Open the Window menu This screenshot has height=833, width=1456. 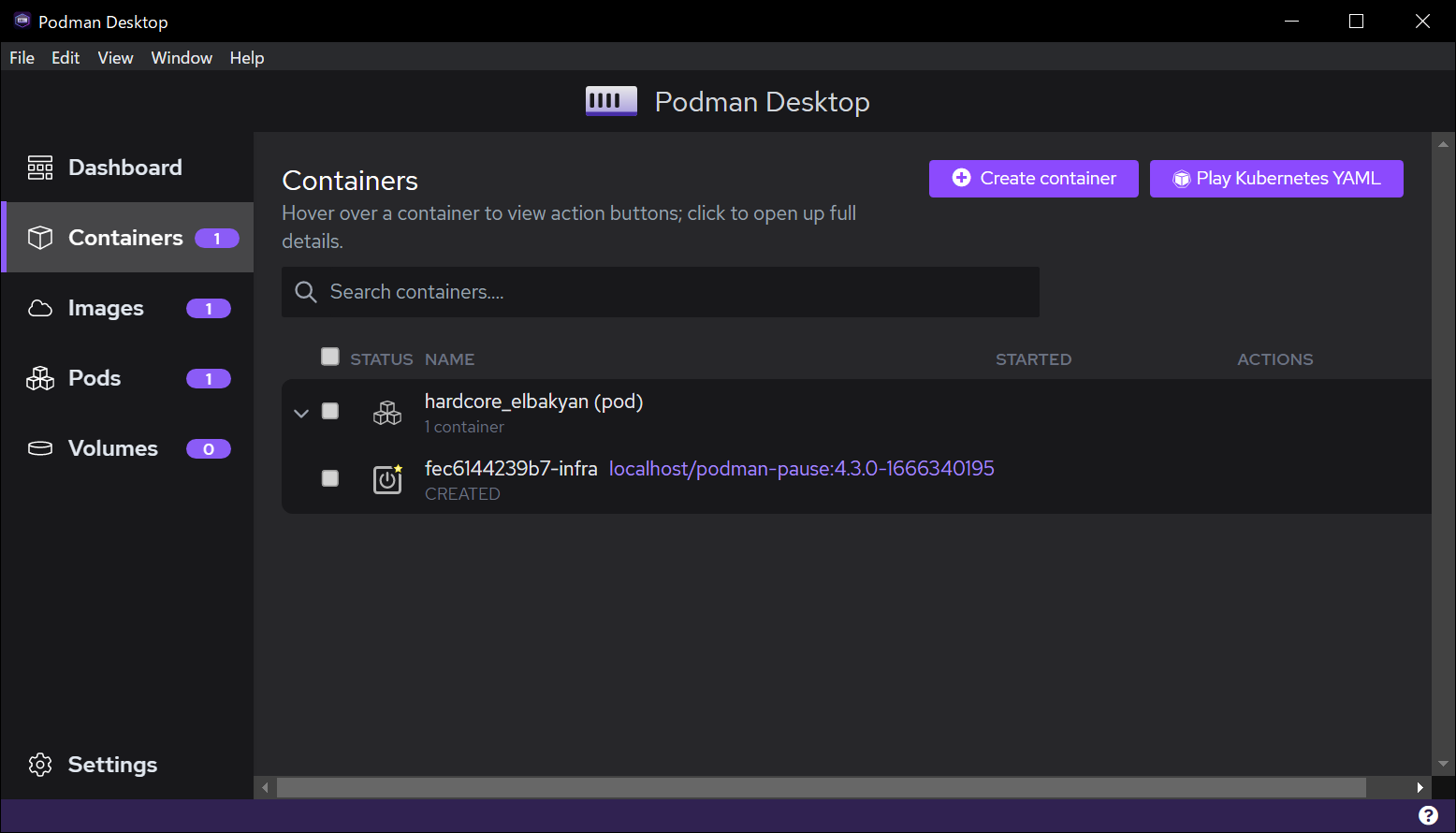pyautogui.click(x=182, y=58)
